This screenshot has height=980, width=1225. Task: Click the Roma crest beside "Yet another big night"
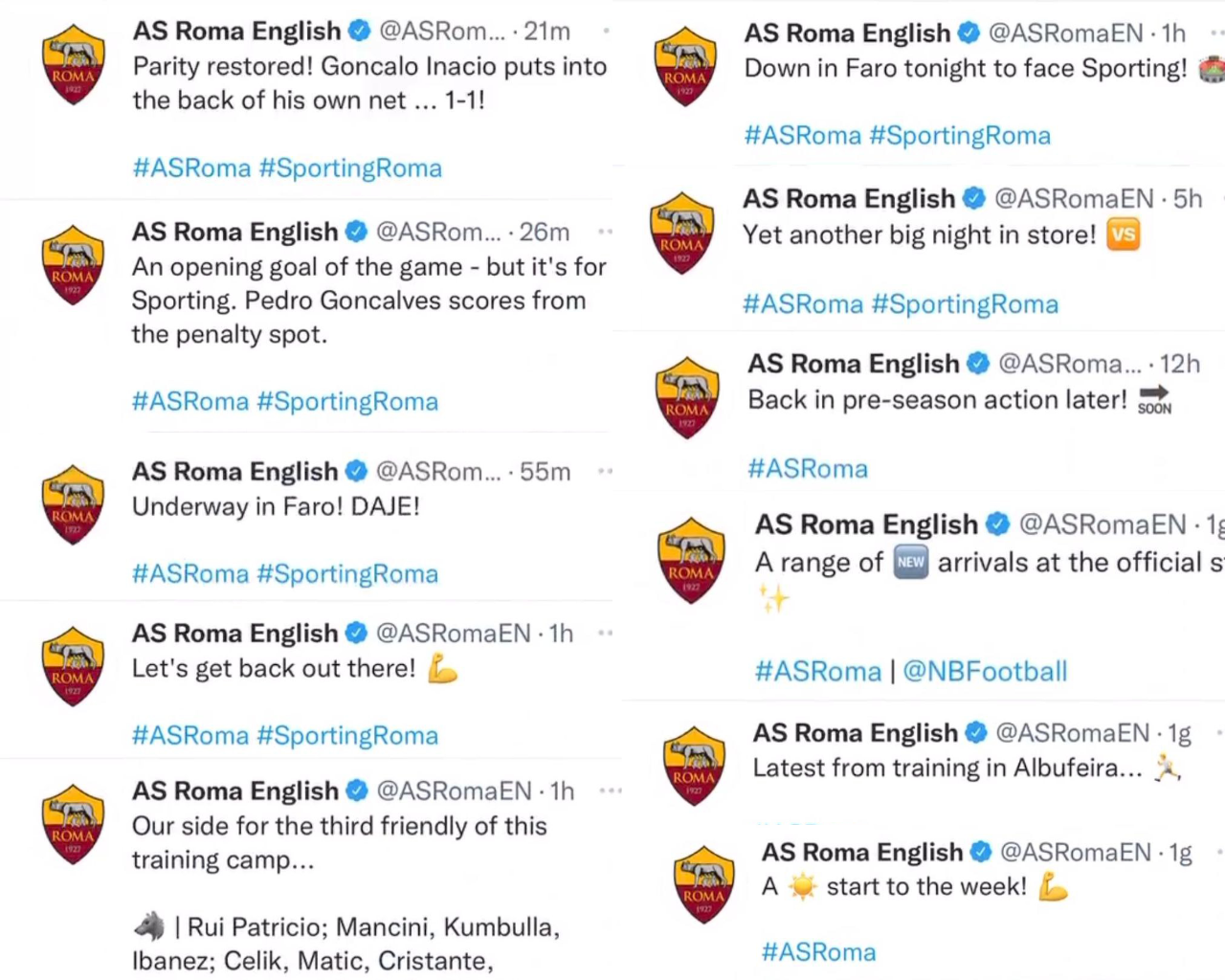[681, 233]
